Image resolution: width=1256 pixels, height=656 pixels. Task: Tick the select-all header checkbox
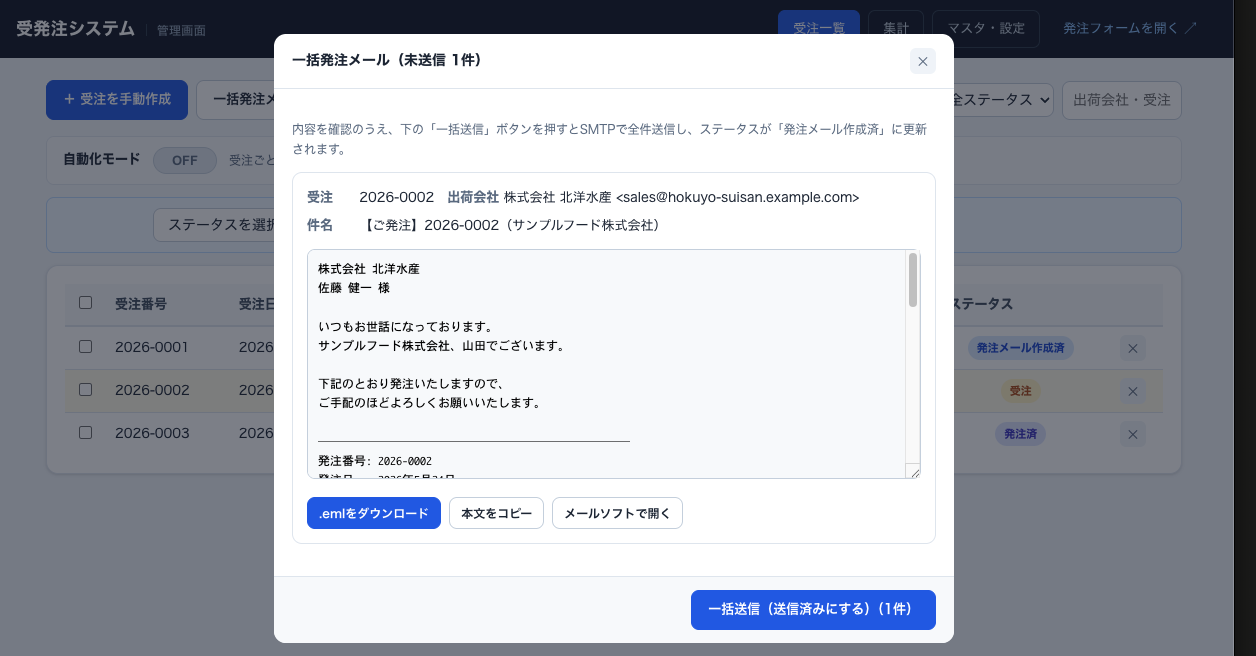click(x=85, y=303)
